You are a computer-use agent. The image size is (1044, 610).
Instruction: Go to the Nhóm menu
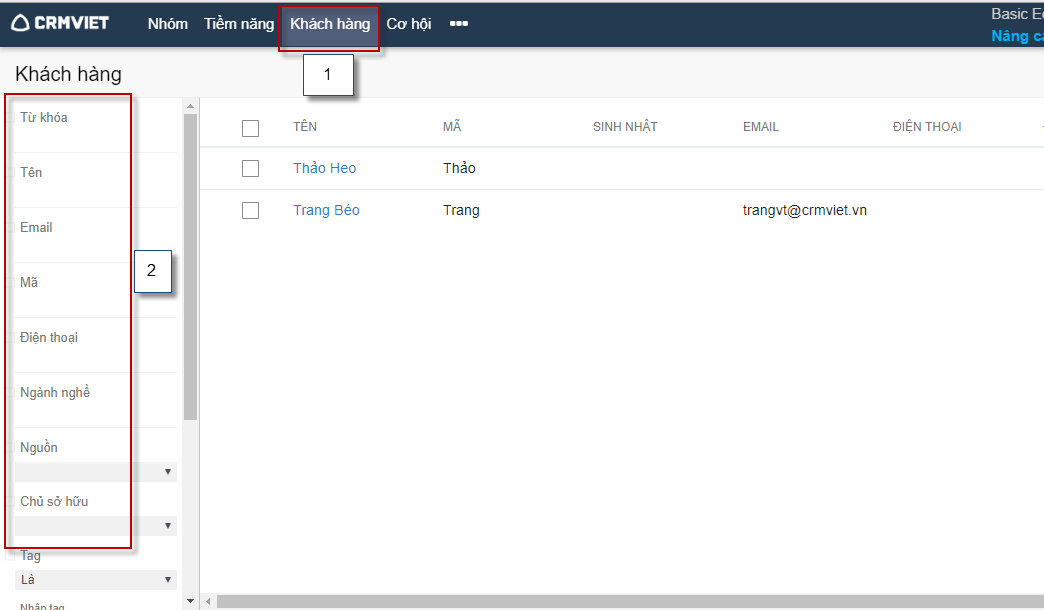(167, 24)
